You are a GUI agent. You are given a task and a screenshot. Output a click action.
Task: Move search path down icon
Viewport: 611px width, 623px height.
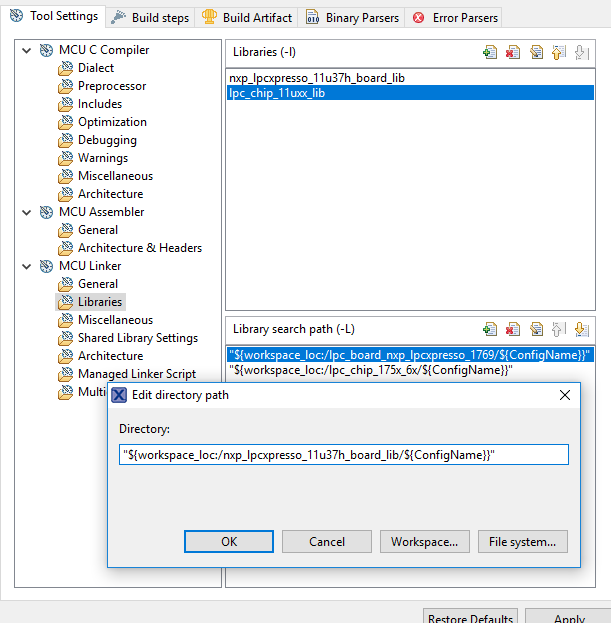coord(582,329)
